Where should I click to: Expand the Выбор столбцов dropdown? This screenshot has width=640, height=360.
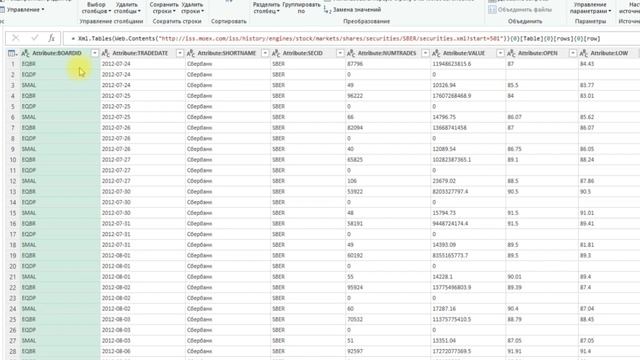pos(96,8)
